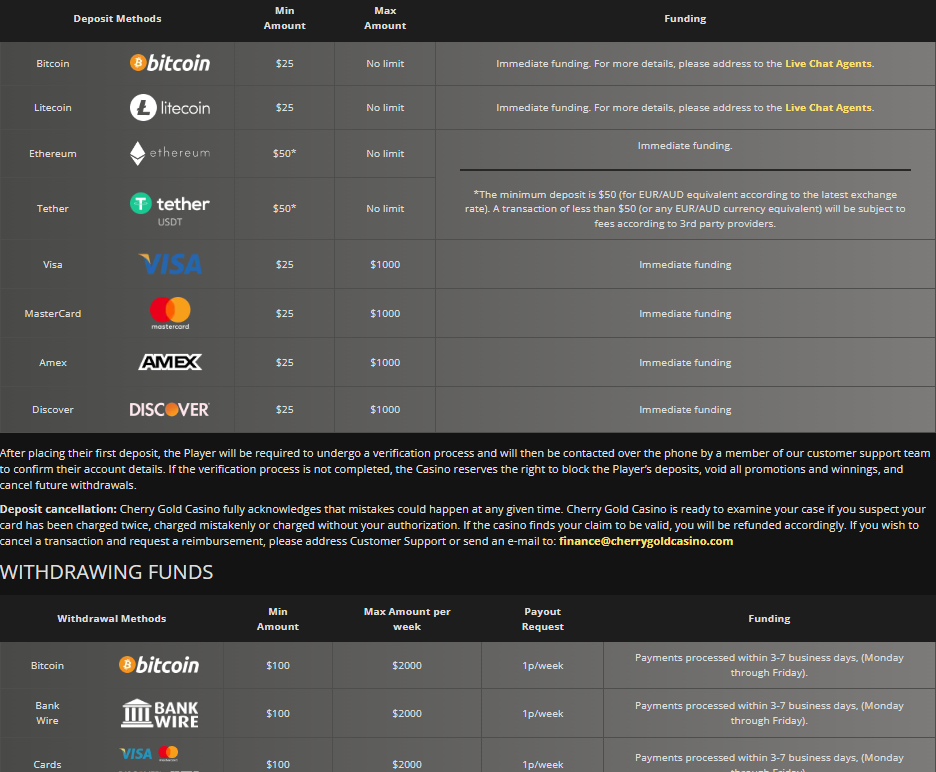Image resolution: width=936 pixels, height=772 pixels.
Task: Select the $25 minimum amount for Visa
Action: click(285, 264)
